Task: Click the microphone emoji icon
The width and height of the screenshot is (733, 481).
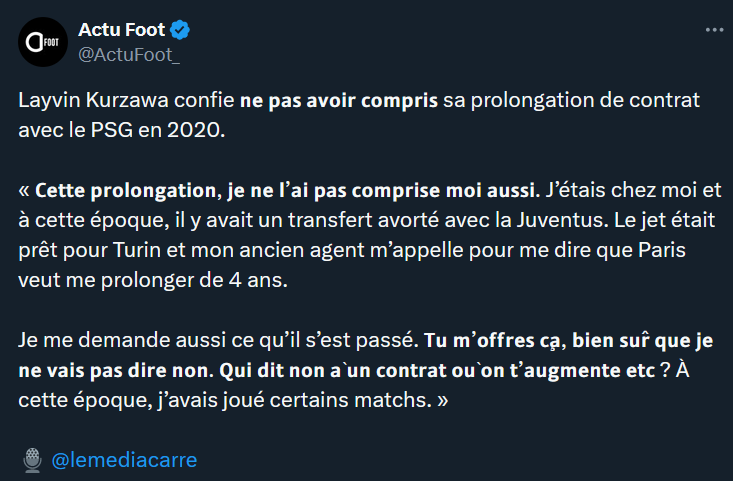Action: click(x=32, y=460)
